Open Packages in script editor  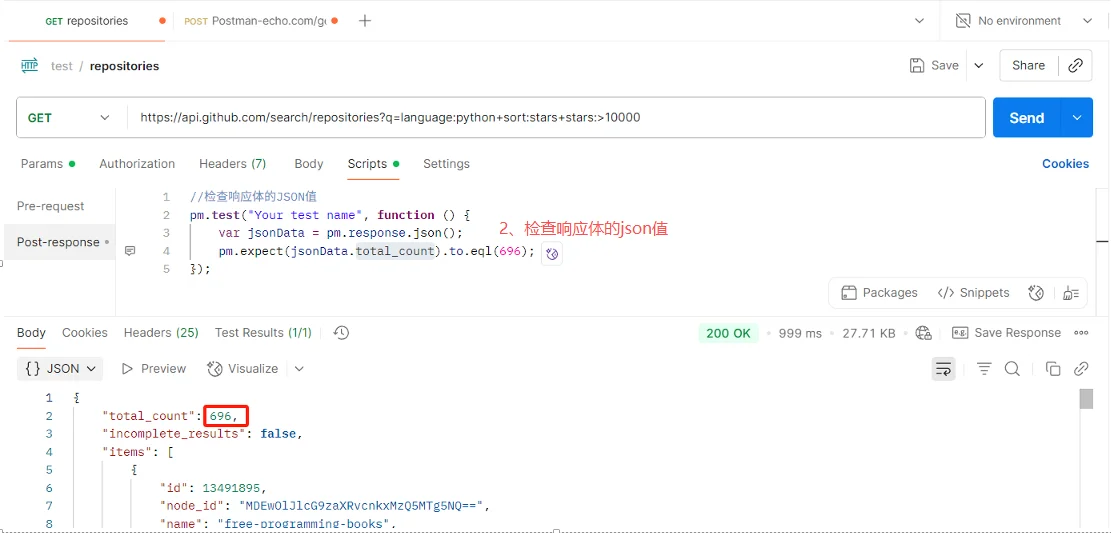(879, 293)
